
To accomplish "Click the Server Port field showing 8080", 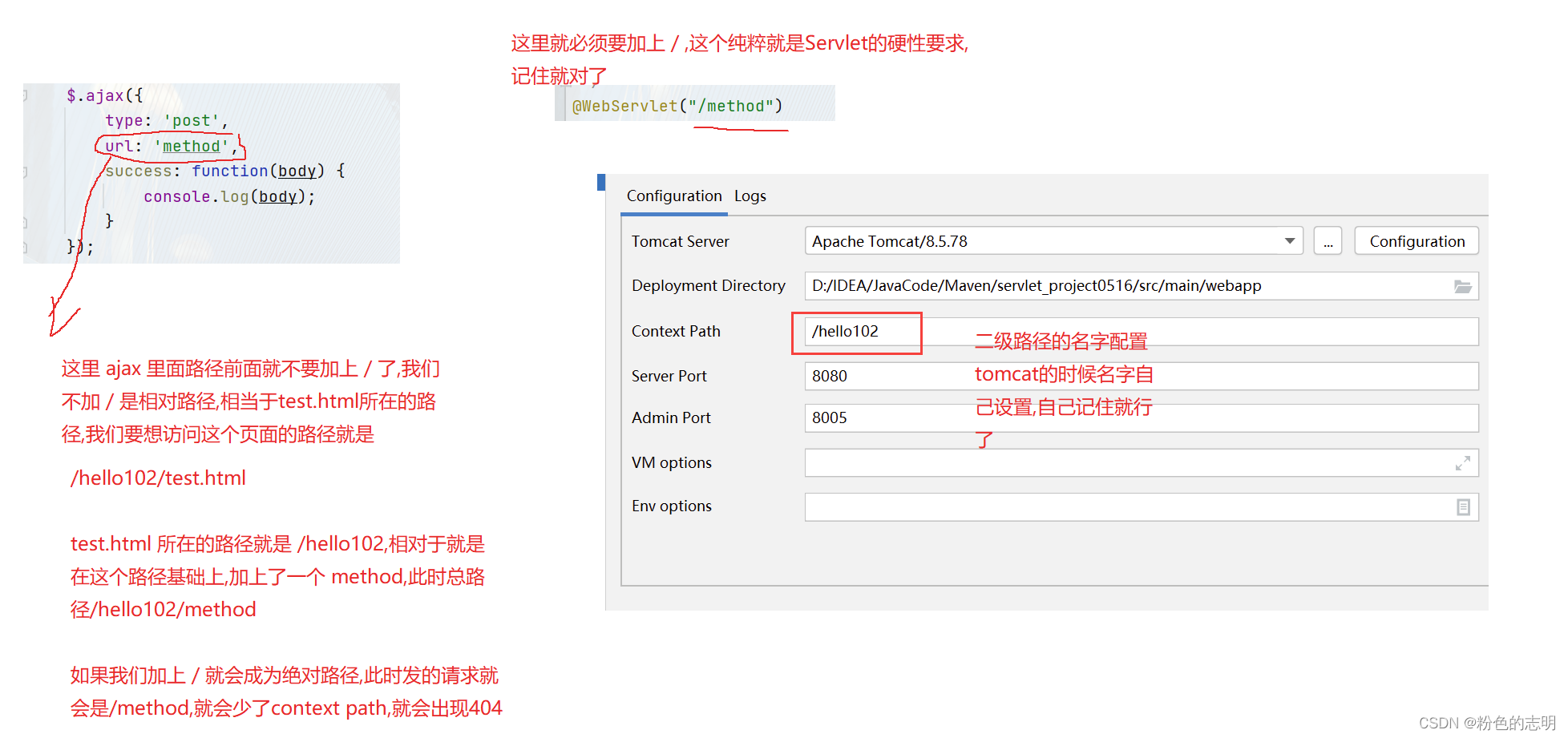I will point(1142,377).
